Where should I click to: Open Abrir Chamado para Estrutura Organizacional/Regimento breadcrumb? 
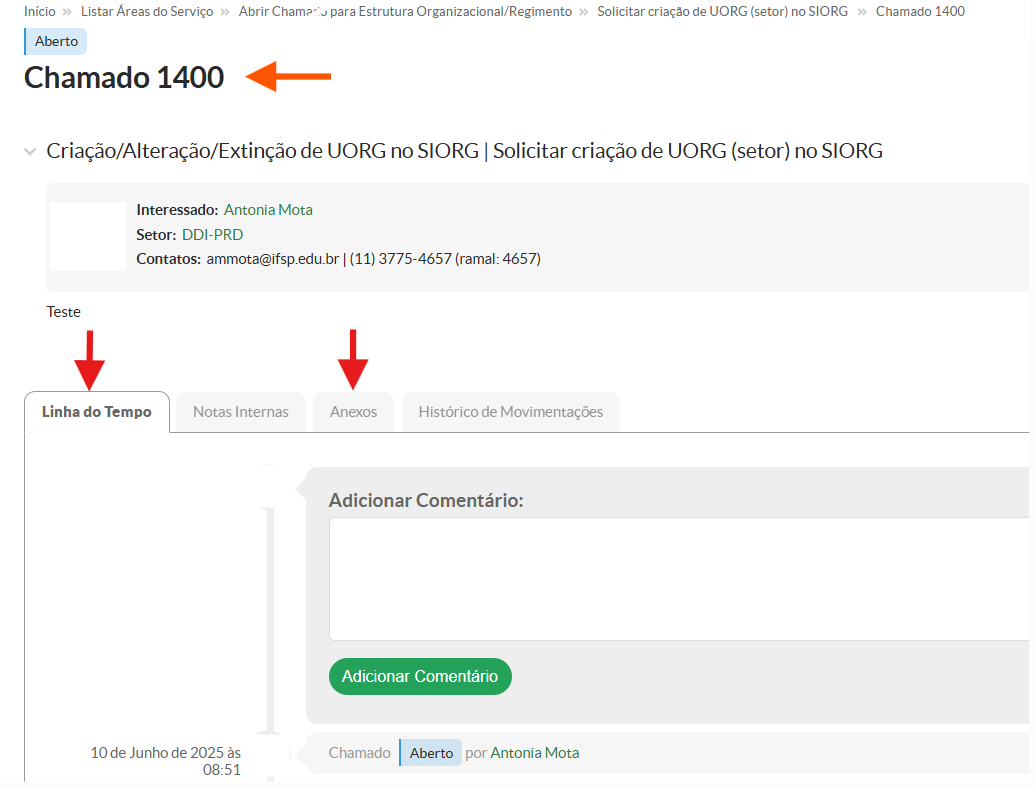(x=405, y=11)
